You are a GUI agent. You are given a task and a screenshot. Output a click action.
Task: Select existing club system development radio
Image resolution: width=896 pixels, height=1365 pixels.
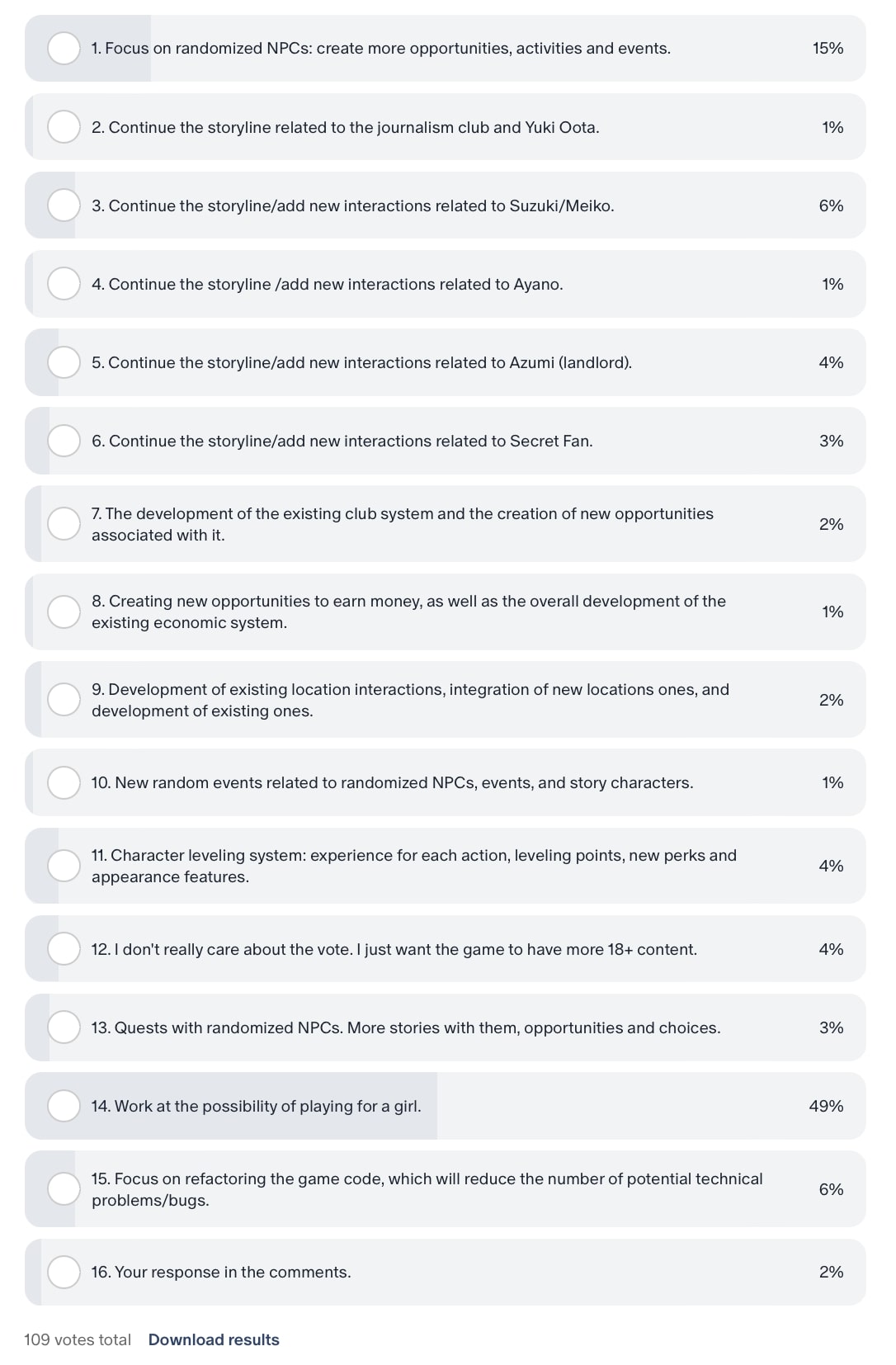(x=64, y=524)
